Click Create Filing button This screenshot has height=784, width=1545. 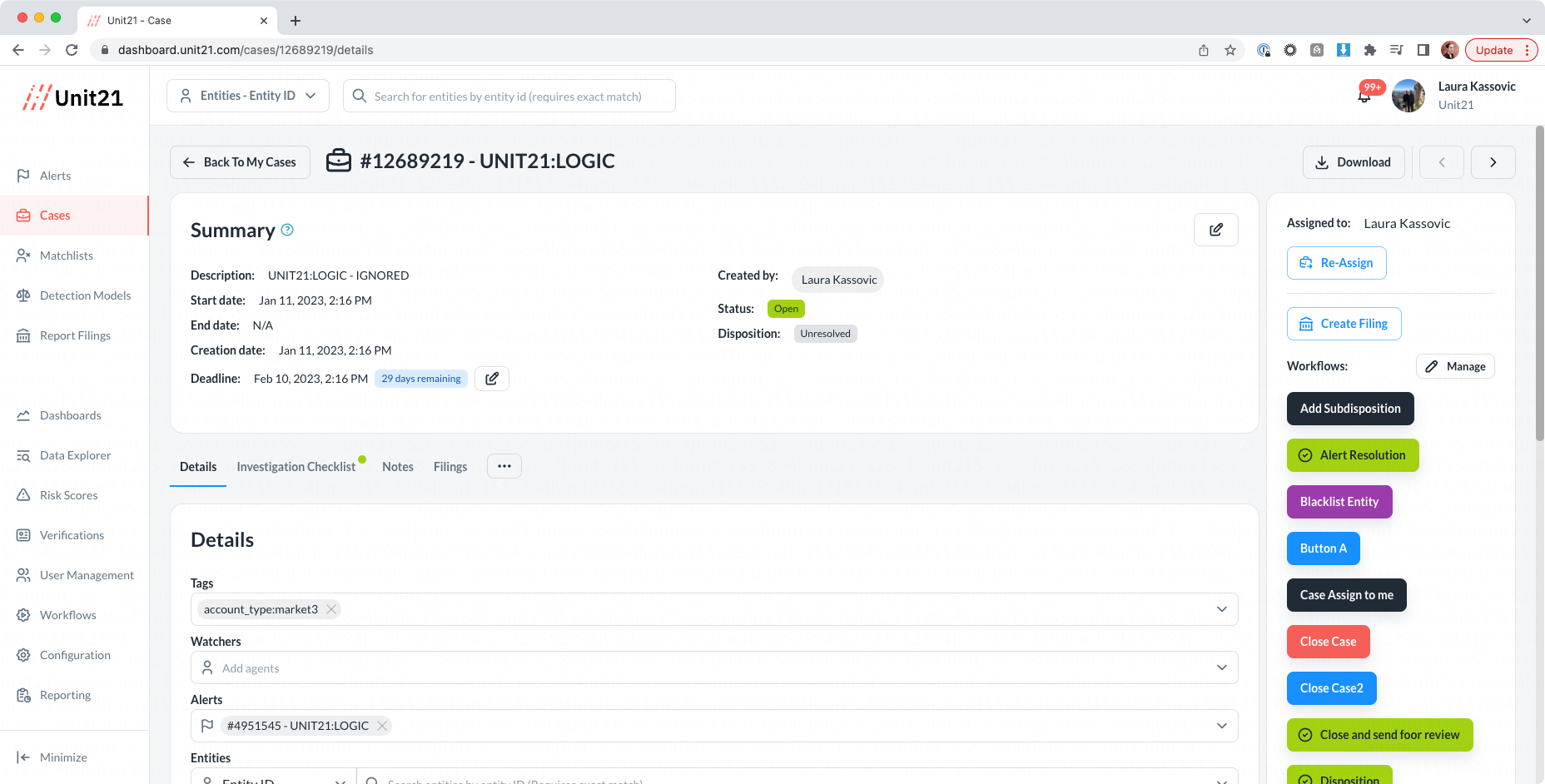click(1344, 324)
